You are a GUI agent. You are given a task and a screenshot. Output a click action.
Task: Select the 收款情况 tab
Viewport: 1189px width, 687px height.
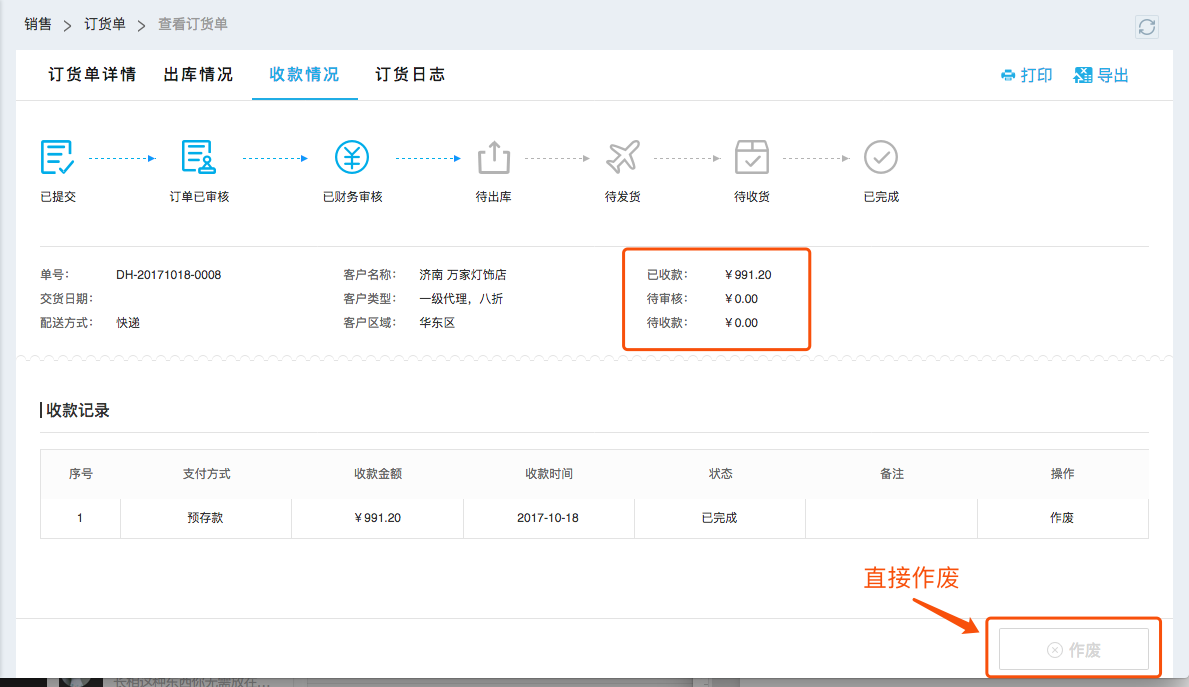[x=304, y=75]
